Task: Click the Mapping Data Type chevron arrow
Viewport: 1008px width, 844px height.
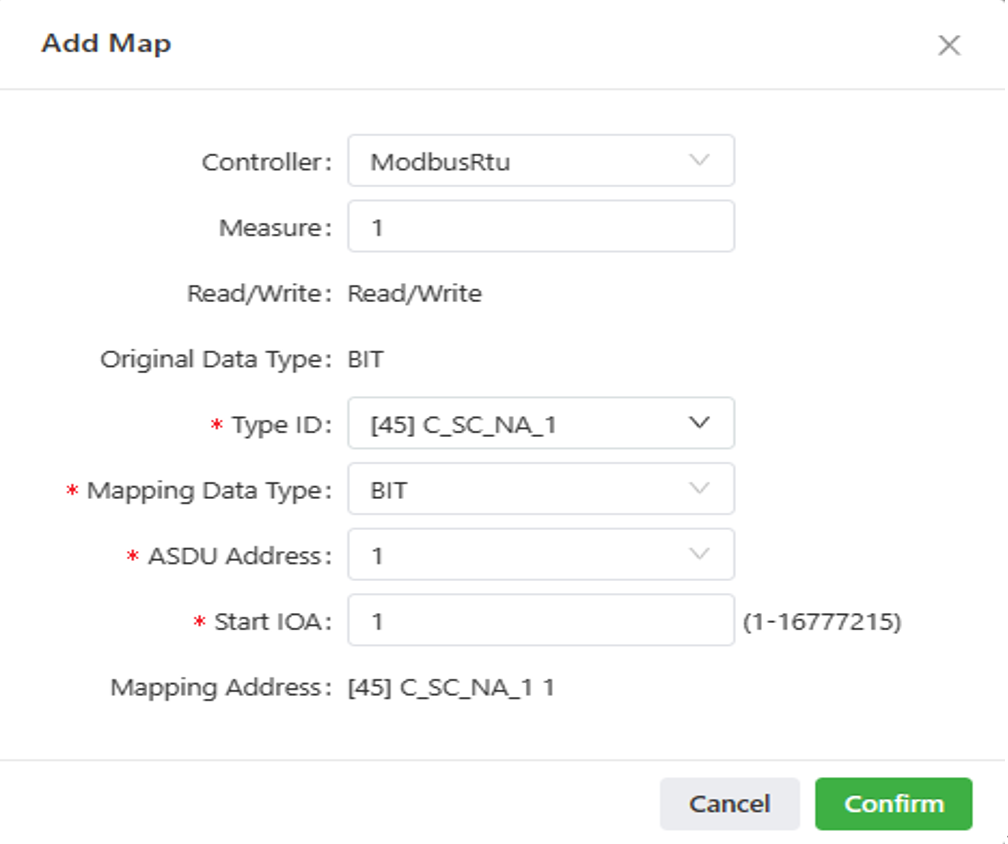Action: 700,489
